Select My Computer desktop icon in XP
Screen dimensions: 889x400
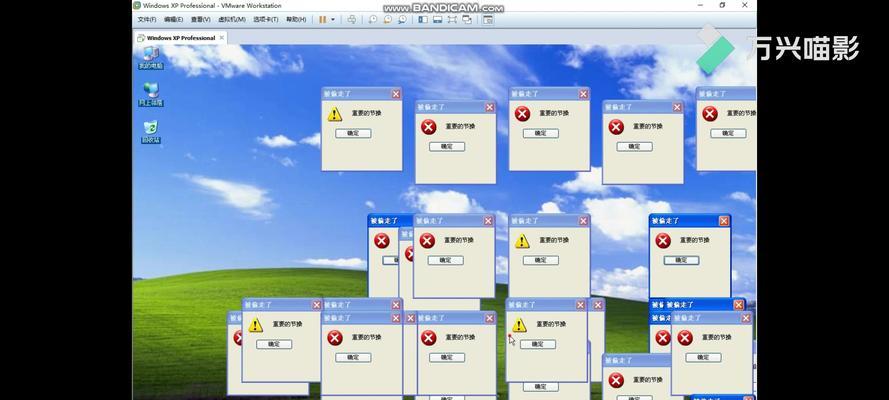pos(151,58)
